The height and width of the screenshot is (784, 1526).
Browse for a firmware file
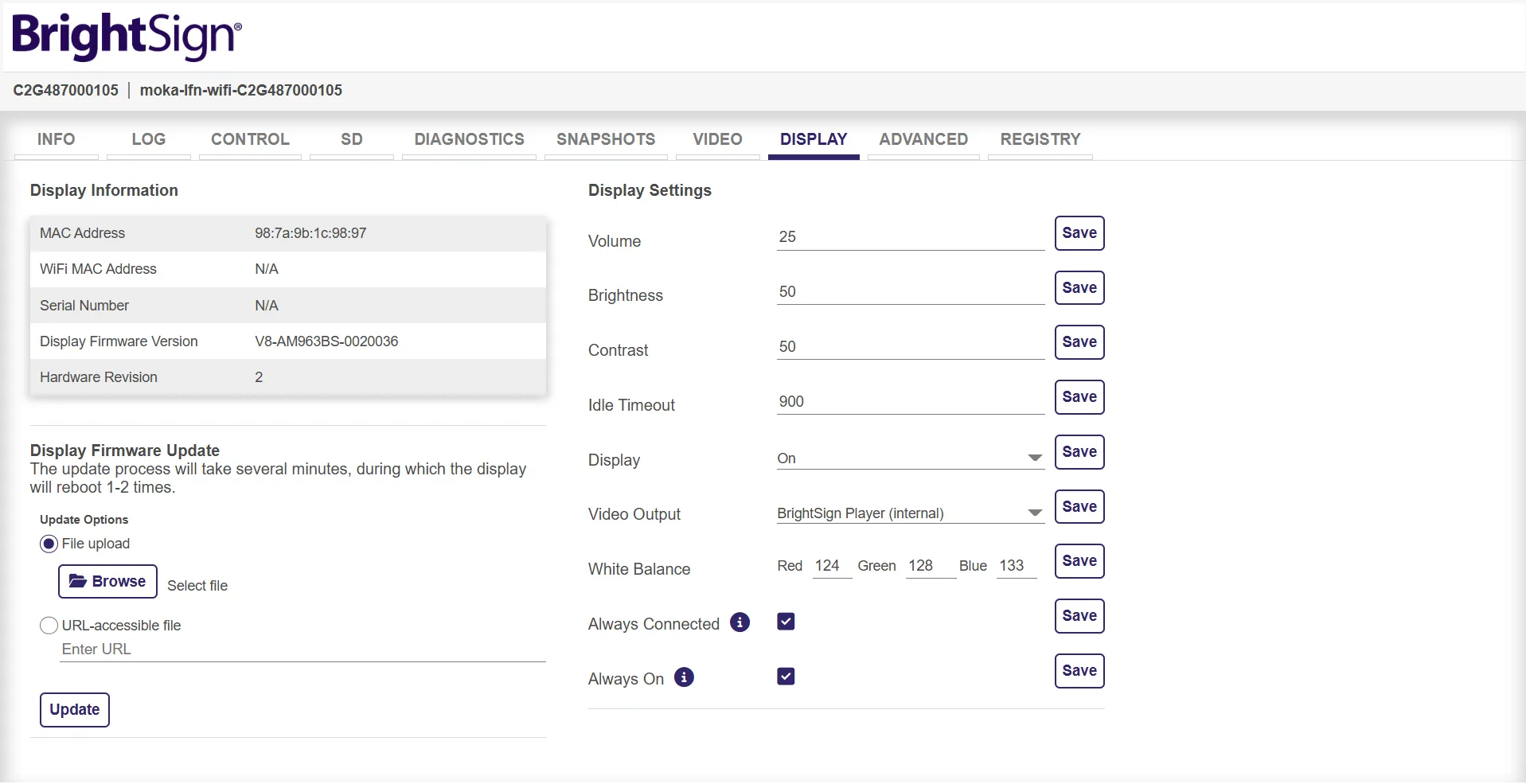107,581
